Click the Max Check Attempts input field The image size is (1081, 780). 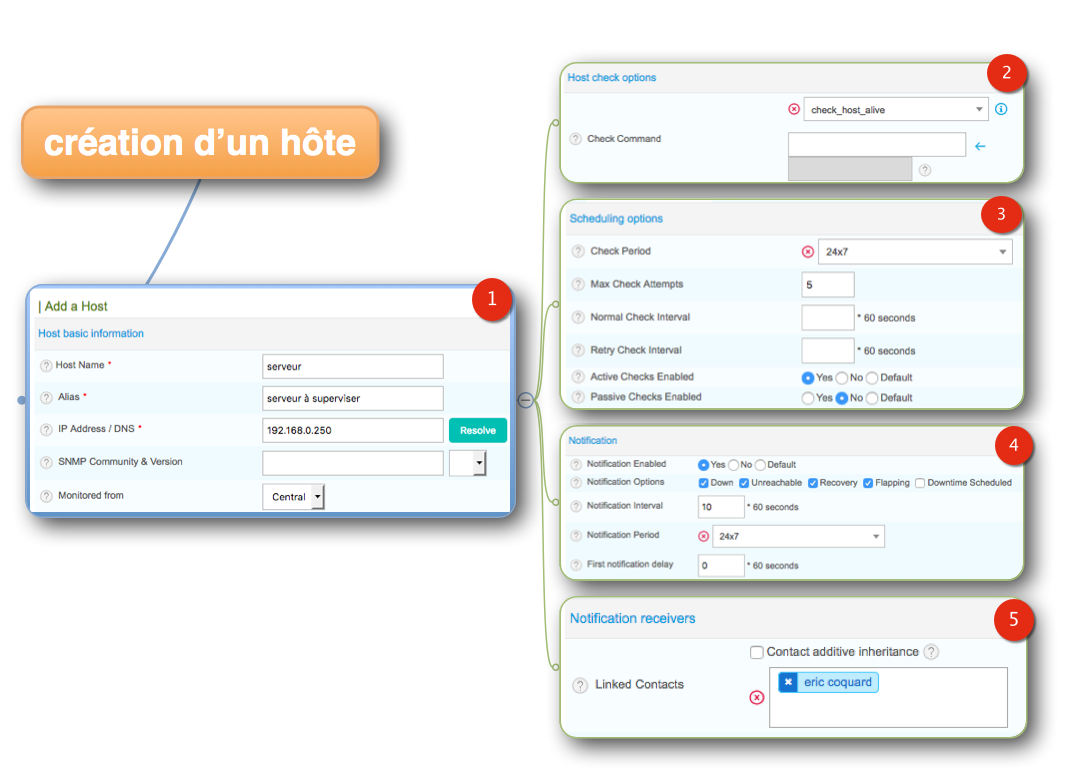pos(828,285)
